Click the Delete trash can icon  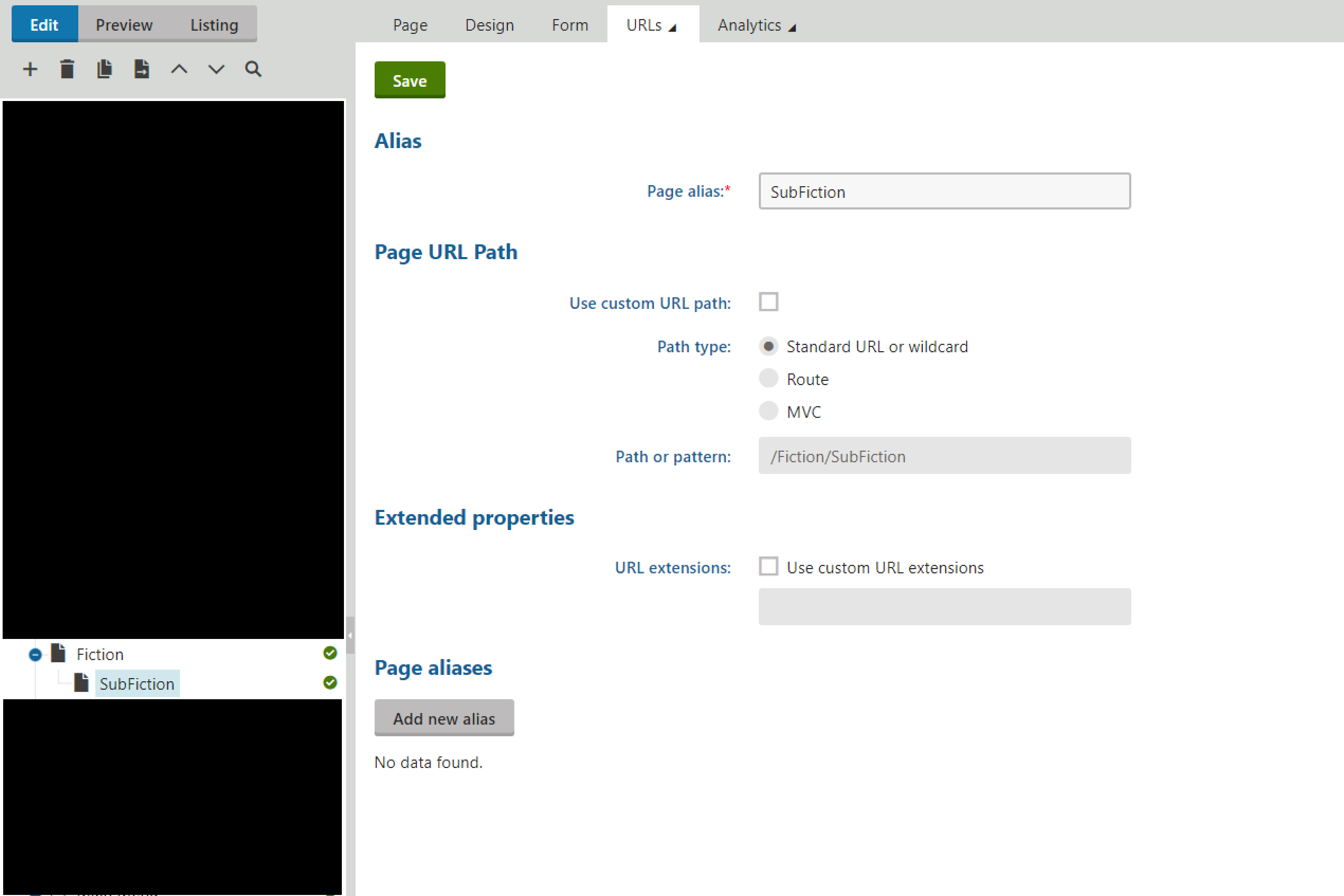click(67, 69)
